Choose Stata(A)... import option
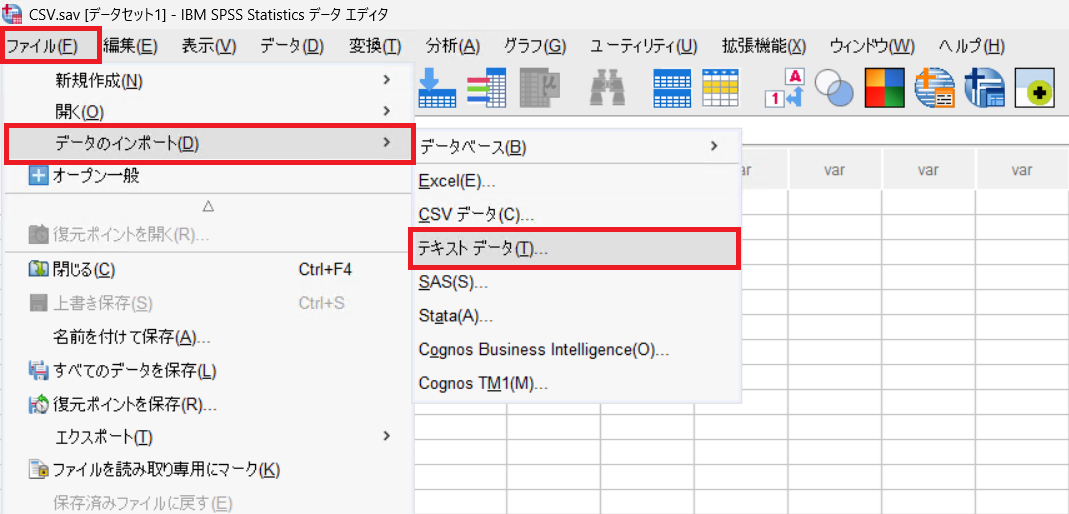Image resolution: width=1069 pixels, height=514 pixels. pyautogui.click(x=577, y=316)
